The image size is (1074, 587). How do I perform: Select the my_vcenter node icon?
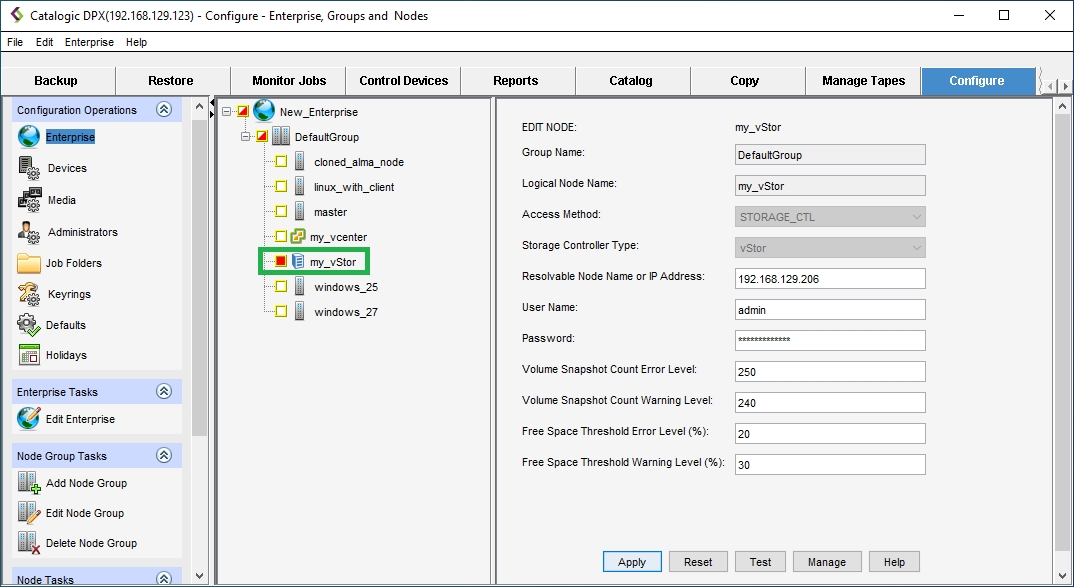click(x=298, y=237)
